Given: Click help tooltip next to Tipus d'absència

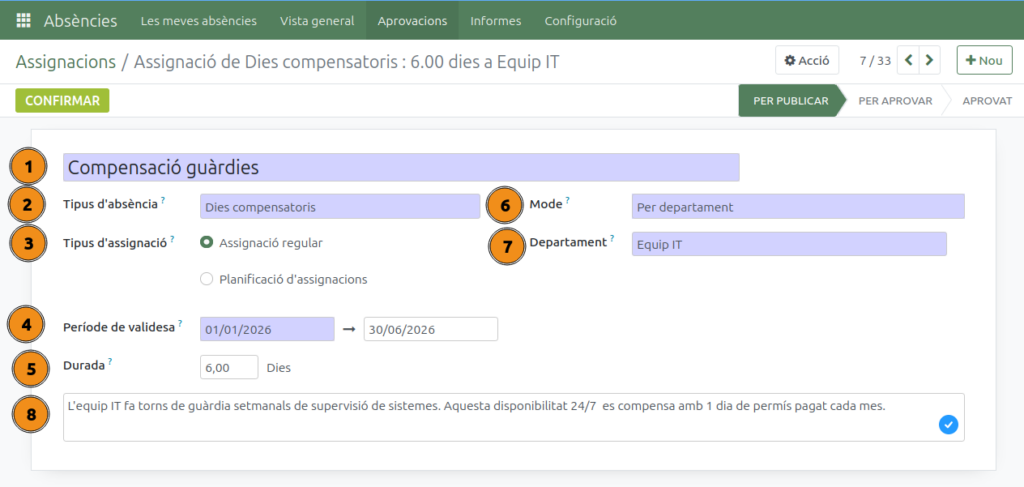Looking at the screenshot, I should click(x=163, y=201).
